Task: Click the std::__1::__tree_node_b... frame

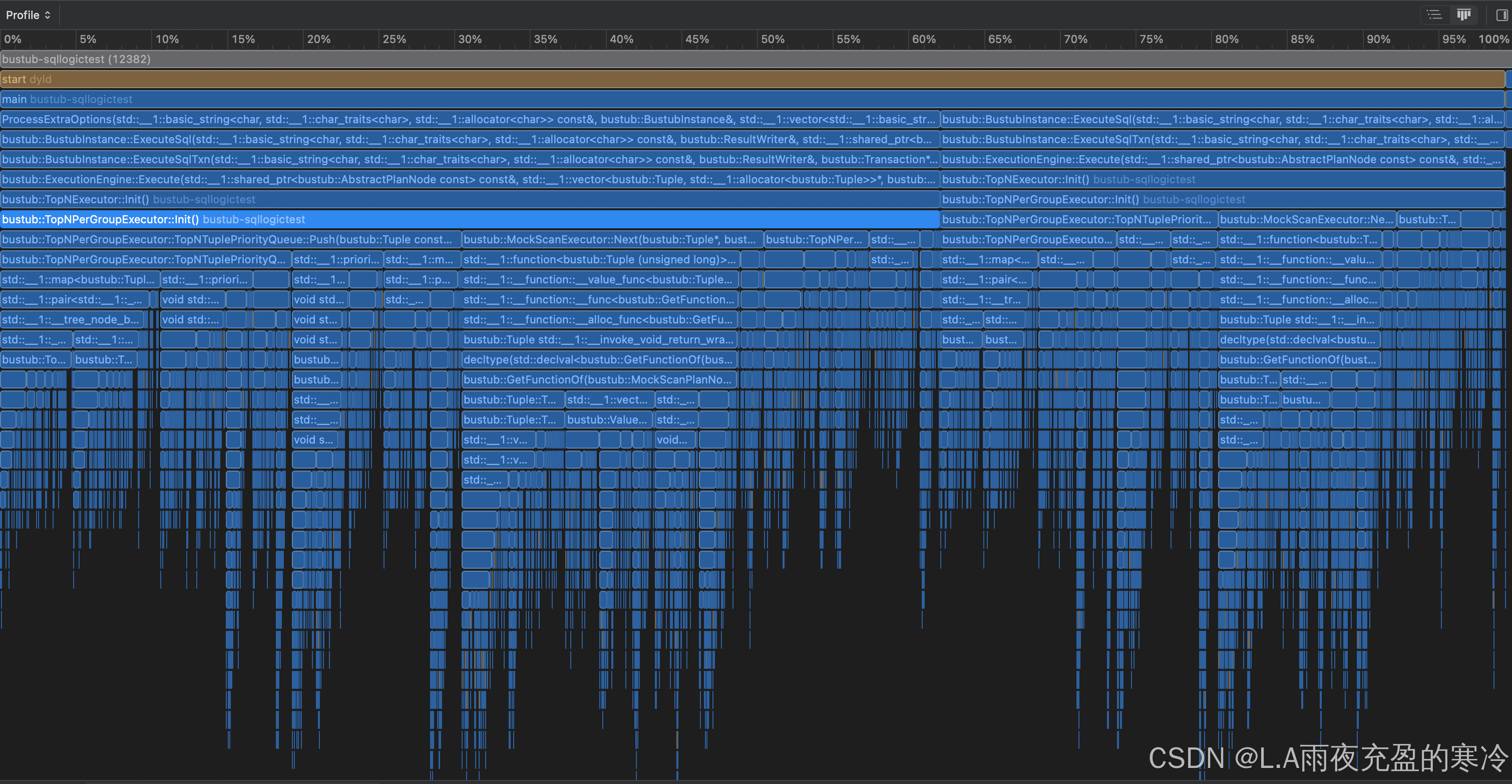Action: point(72,320)
